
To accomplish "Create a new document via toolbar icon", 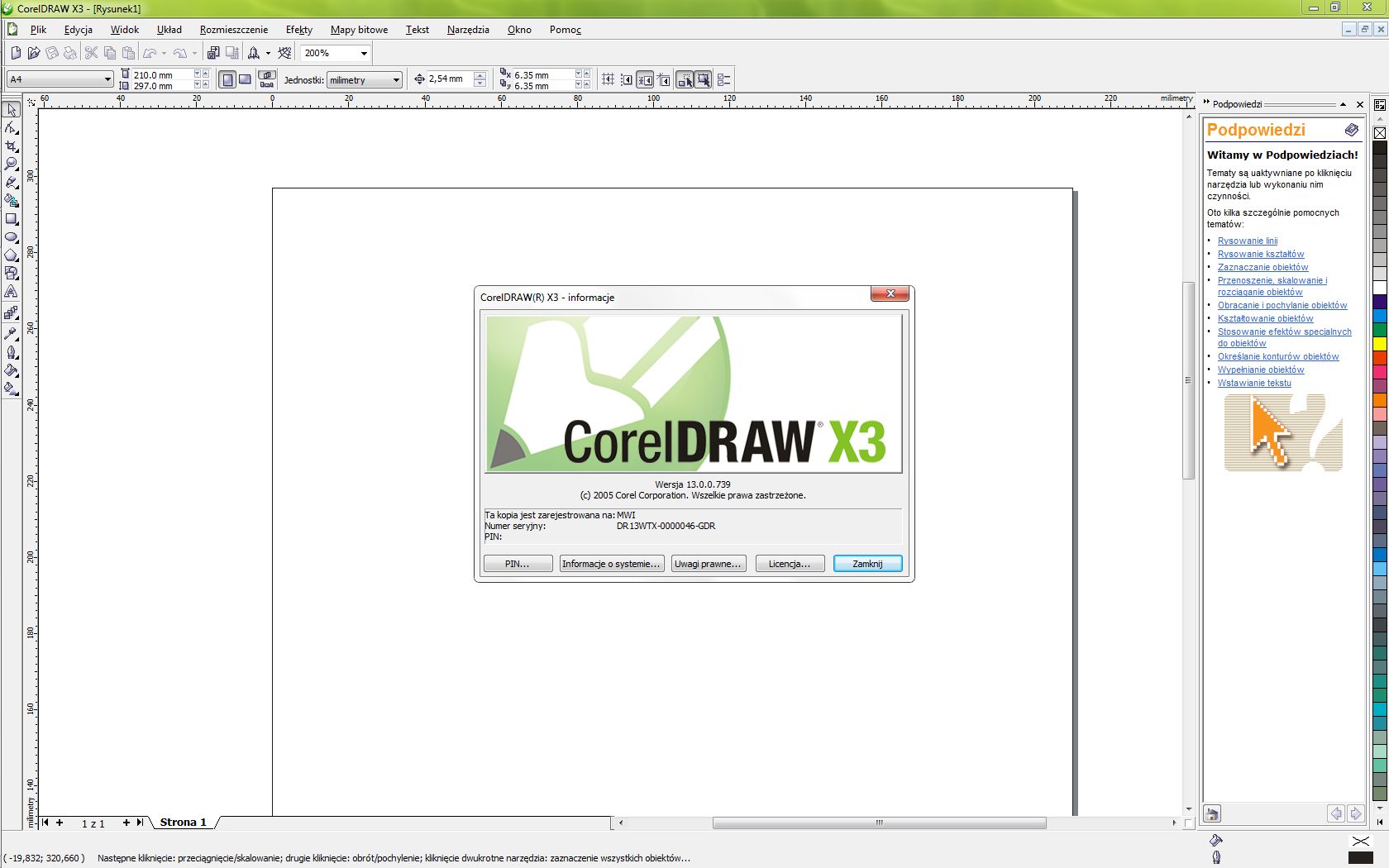I will tap(16, 53).
